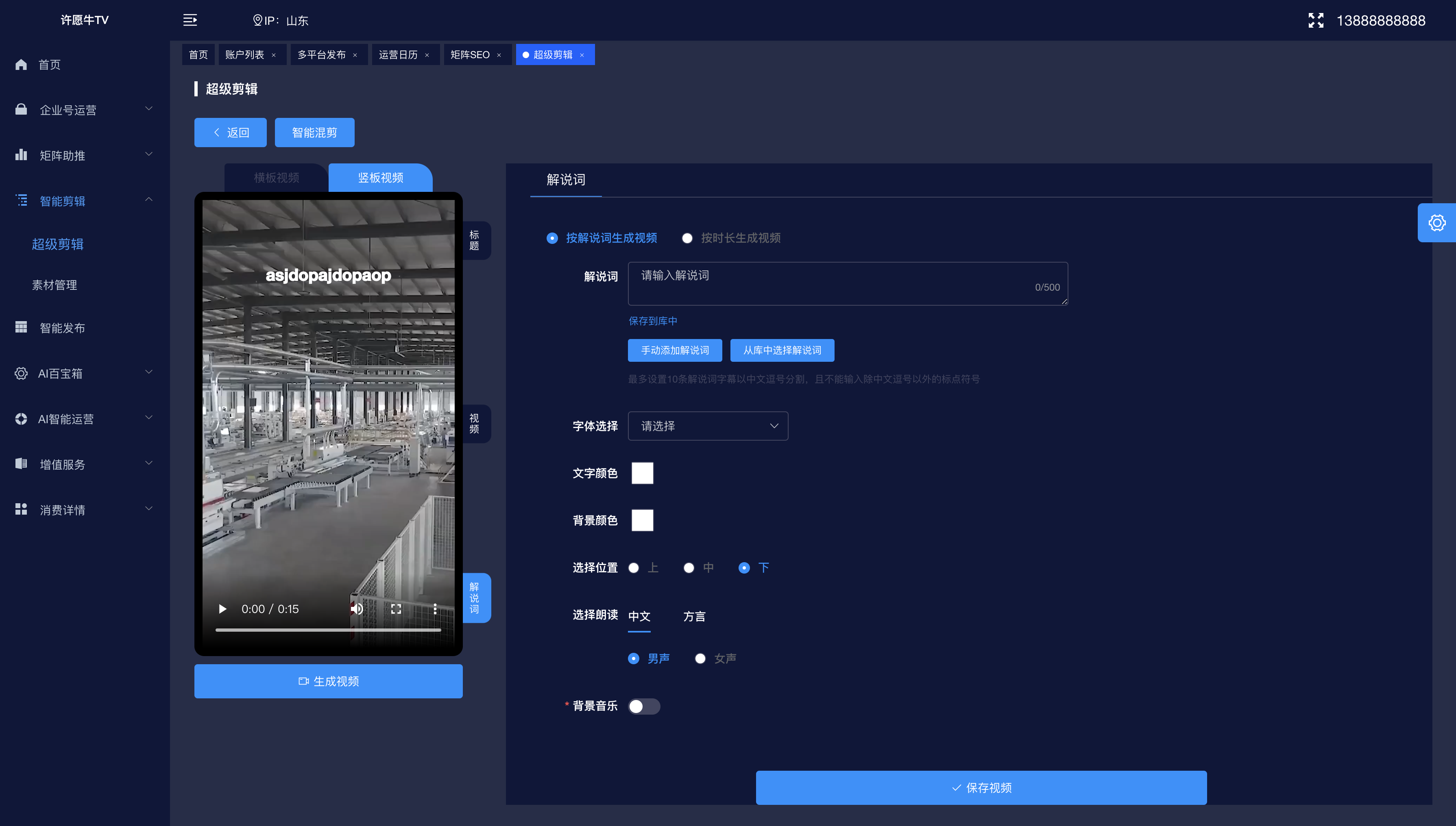
Task: Toggle the 背景音乐 switch on
Action: pos(643,706)
